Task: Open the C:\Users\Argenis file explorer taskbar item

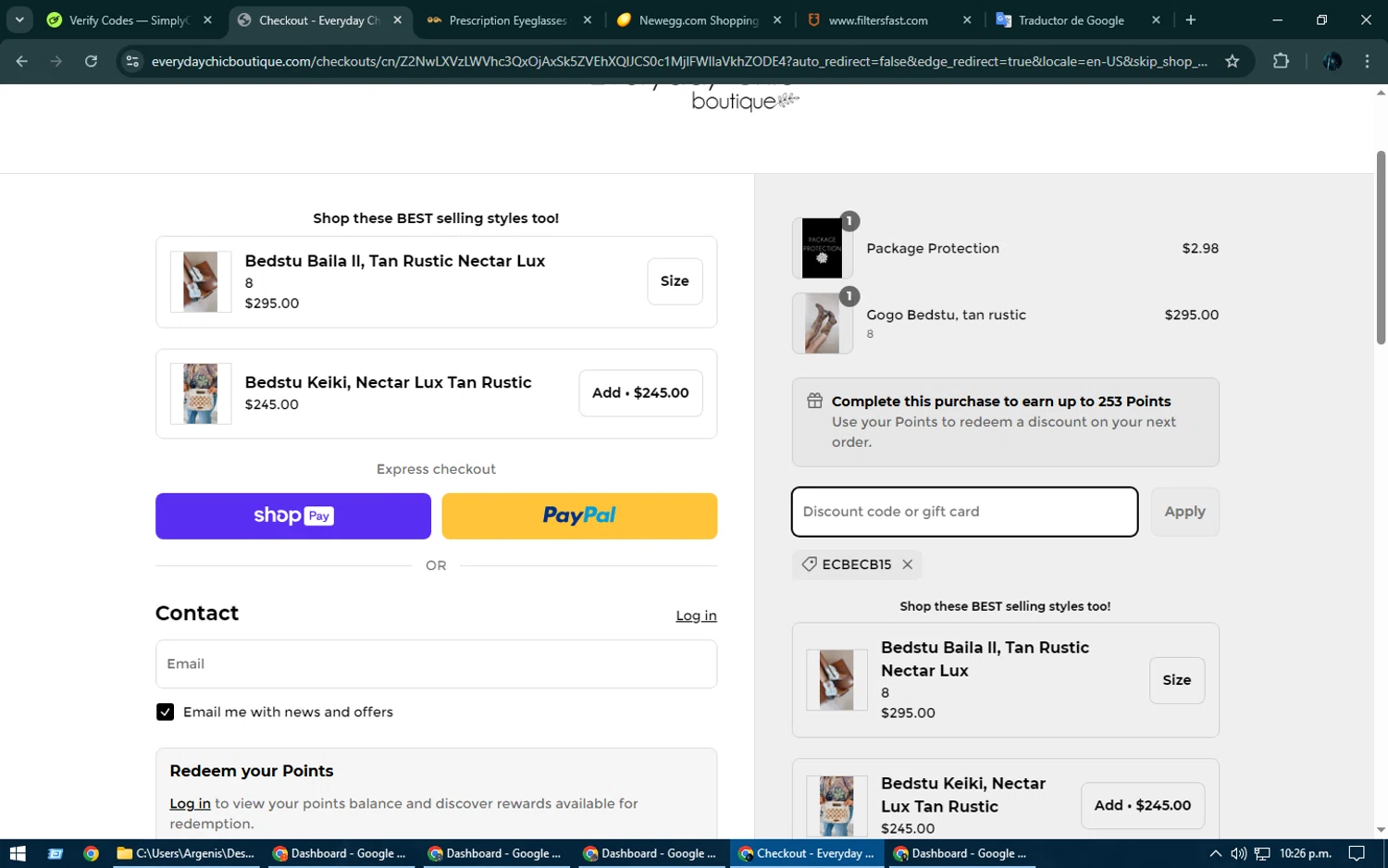Action: pos(186,853)
